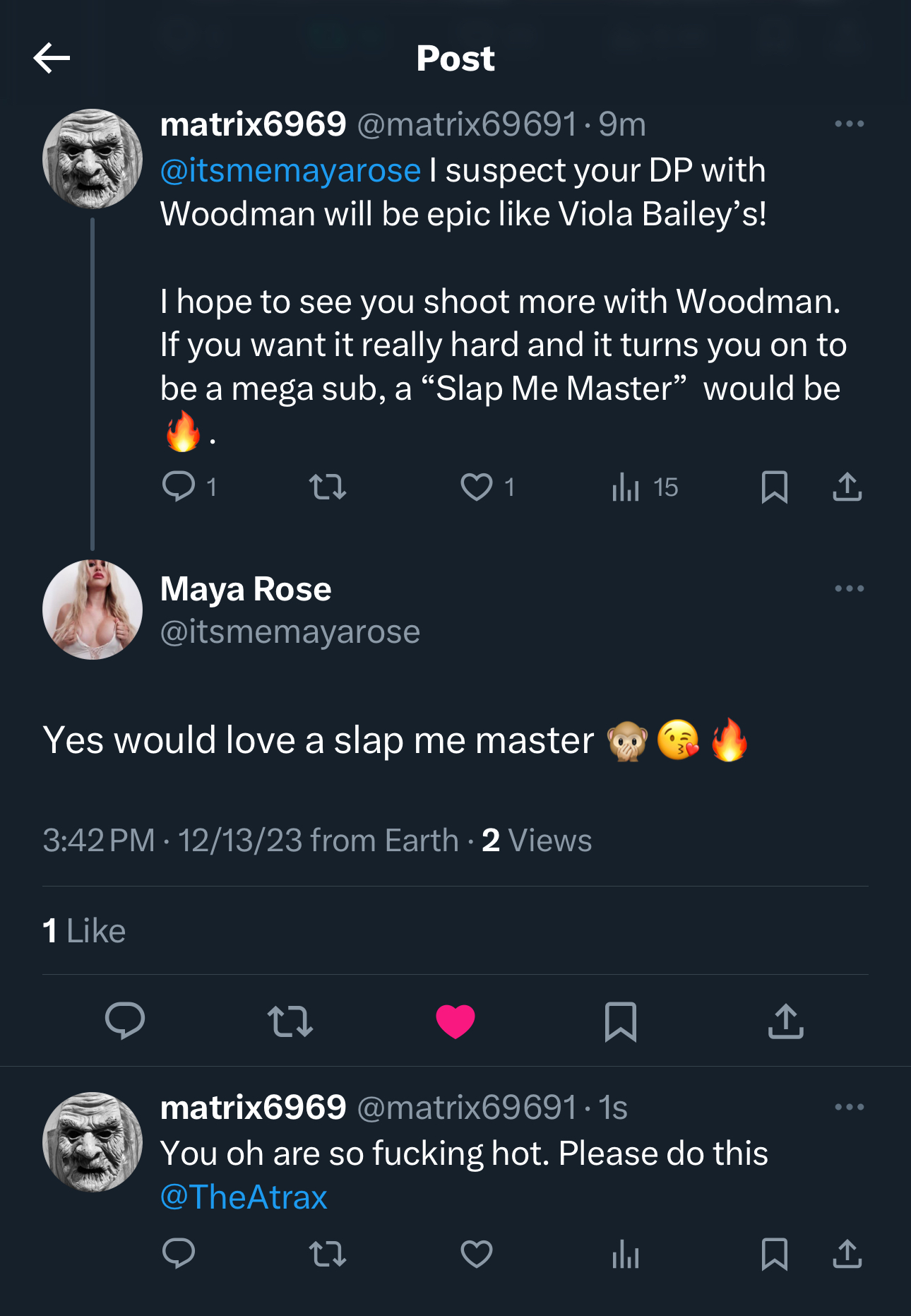Like the first matrix6969 post
This screenshot has width=911, height=1316.
coord(477,487)
